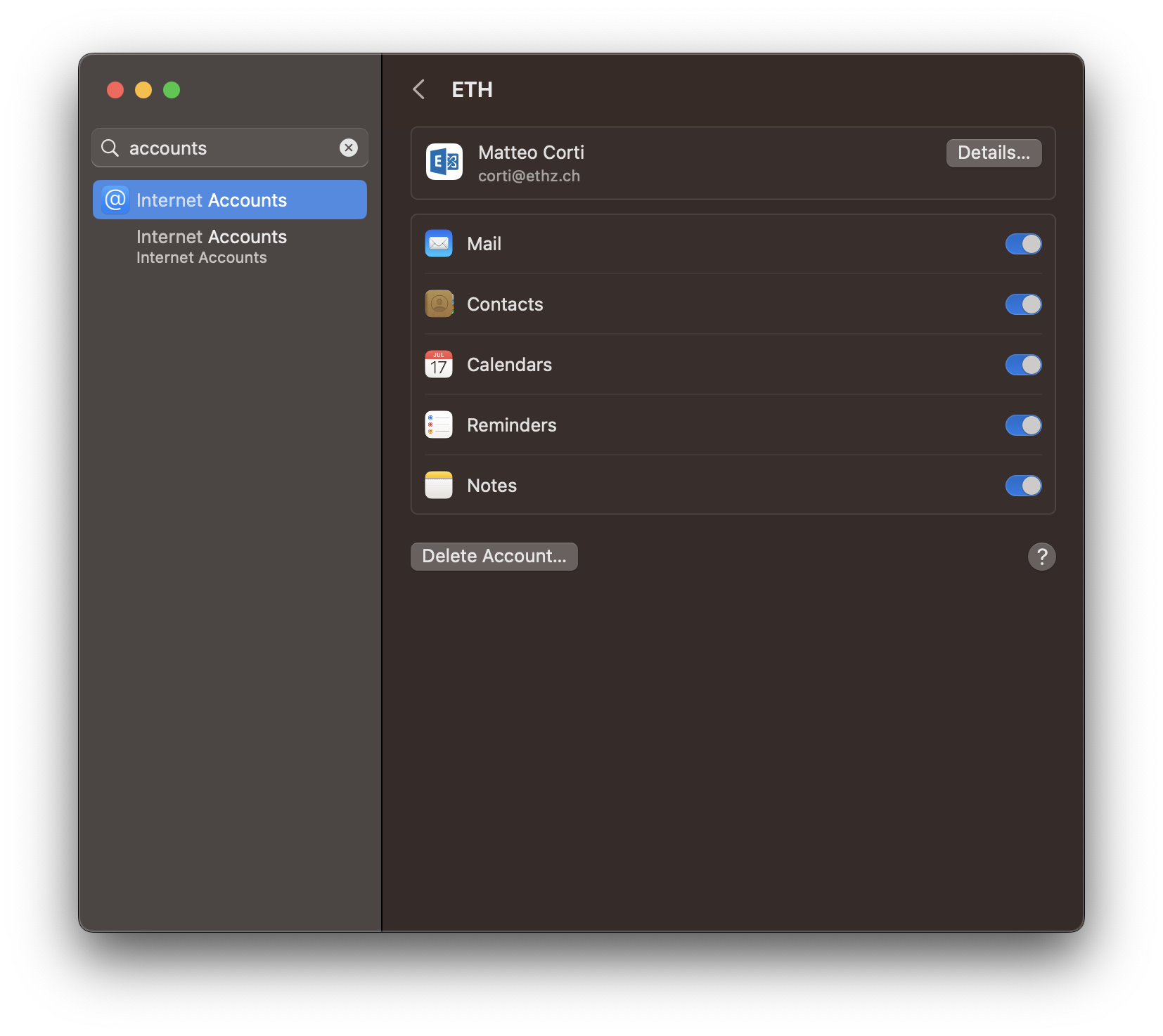Click the Contacts app icon
The image size is (1163, 1036).
click(439, 304)
